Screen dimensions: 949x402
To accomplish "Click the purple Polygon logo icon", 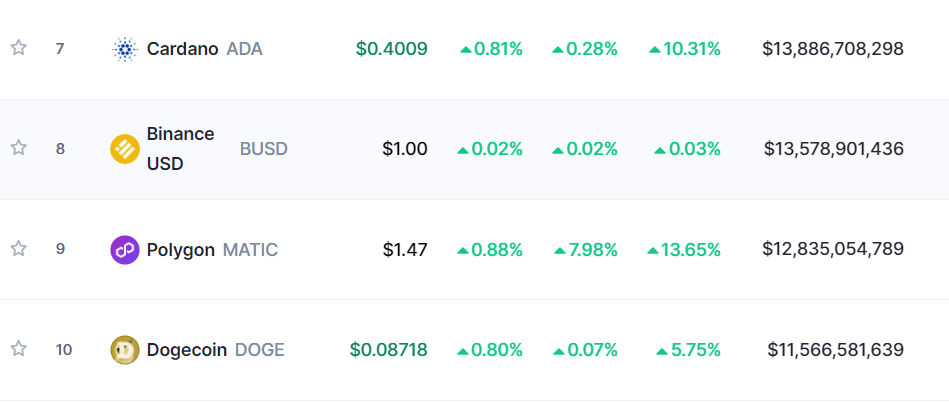I will click(125, 249).
